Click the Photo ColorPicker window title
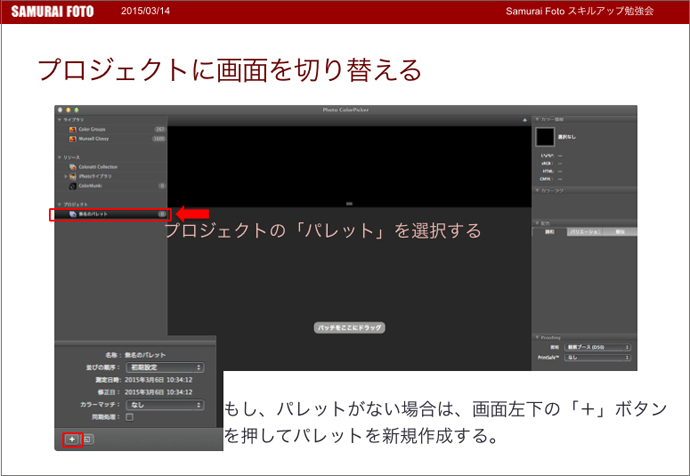Viewport: 690px width, 476px height. [x=345, y=110]
